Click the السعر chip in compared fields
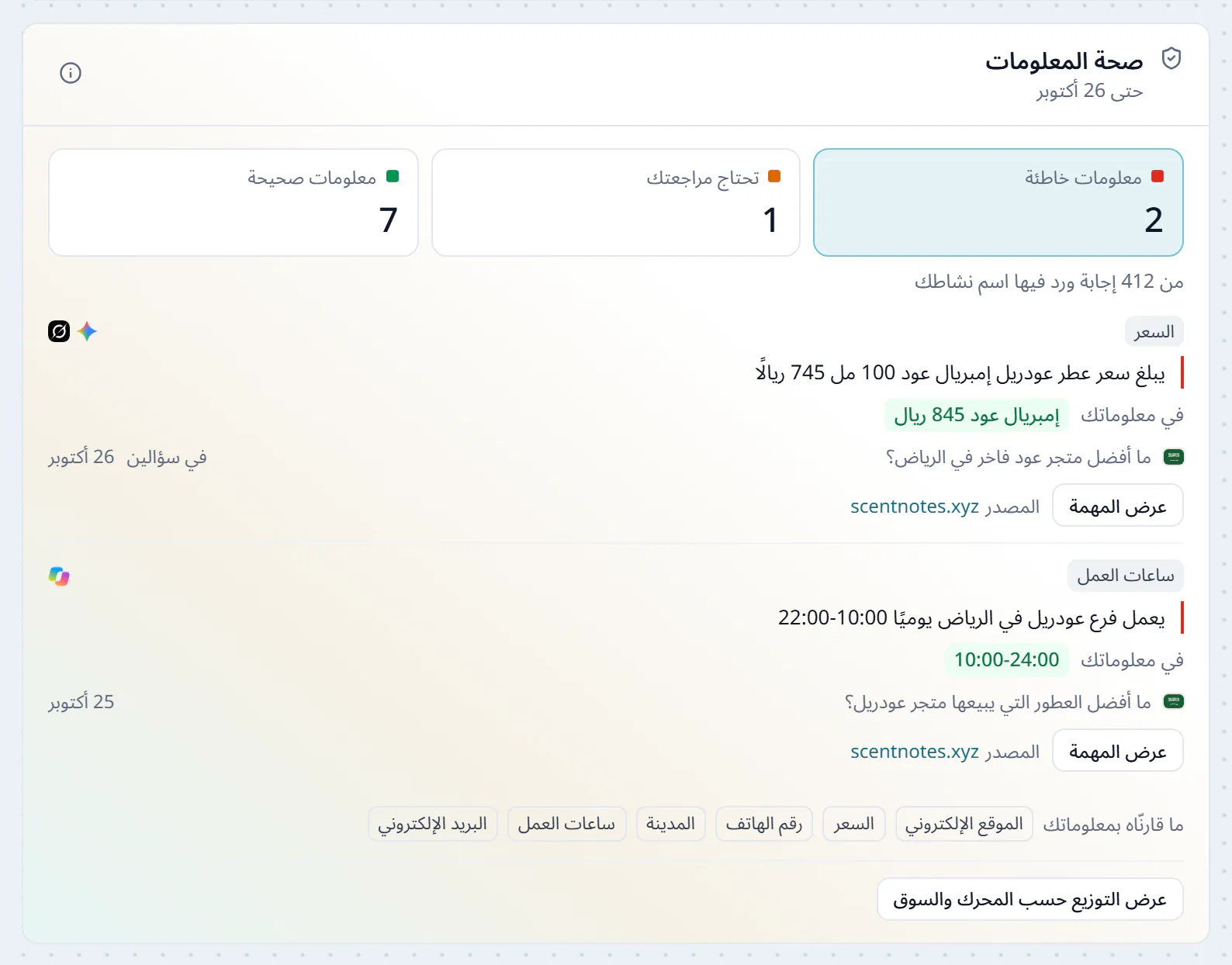This screenshot has height=965, width=1232. coord(854,824)
